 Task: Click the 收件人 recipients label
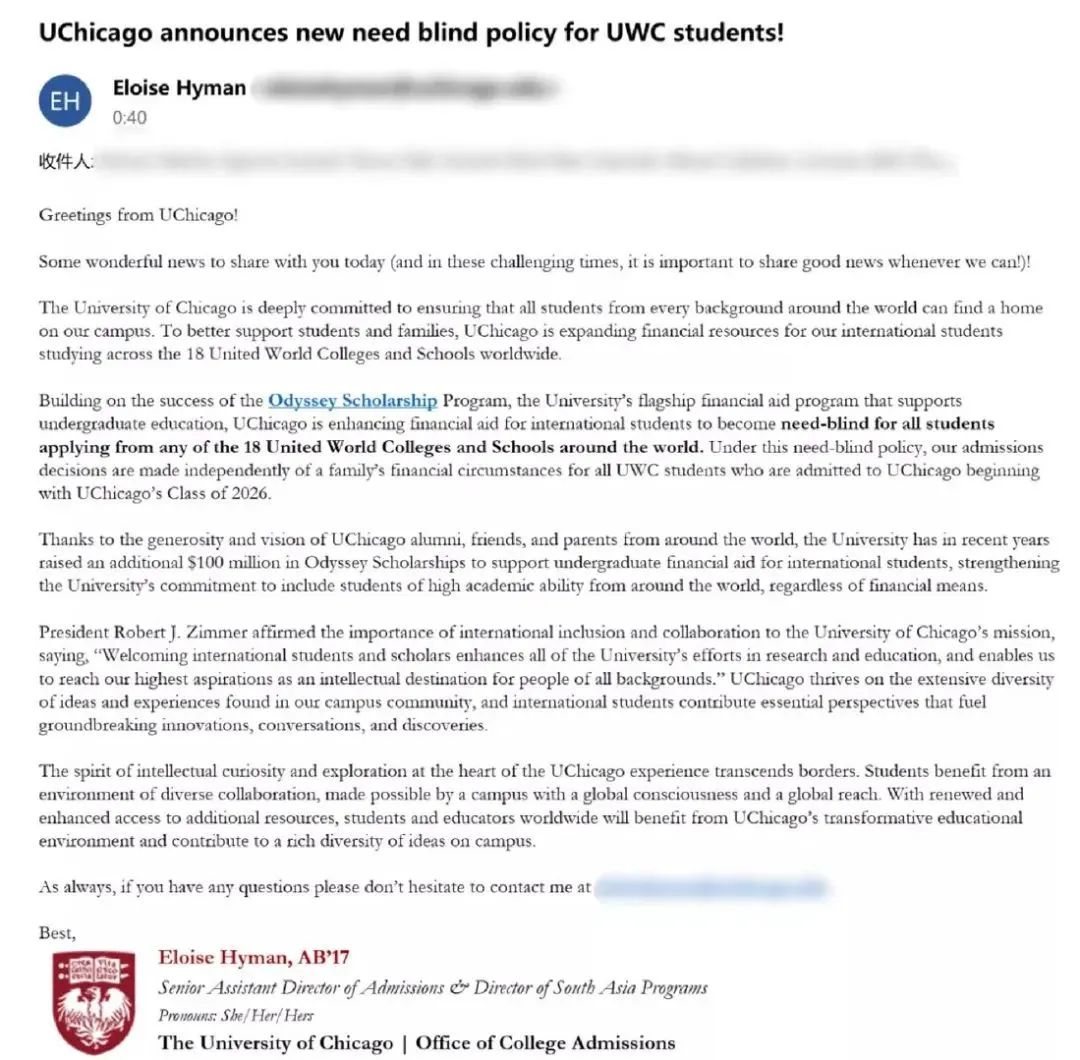pyautogui.click(x=66, y=162)
